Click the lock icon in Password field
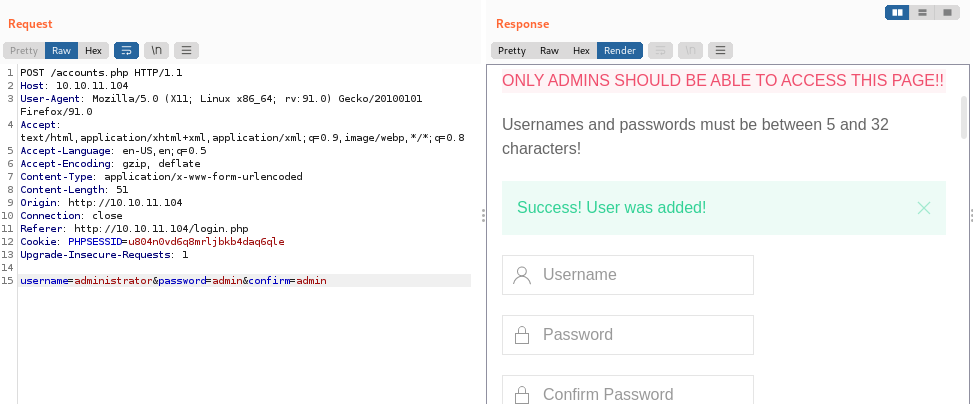The height and width of the screenshot is (404, 973). pyautogui.click(x=522, y=336)
